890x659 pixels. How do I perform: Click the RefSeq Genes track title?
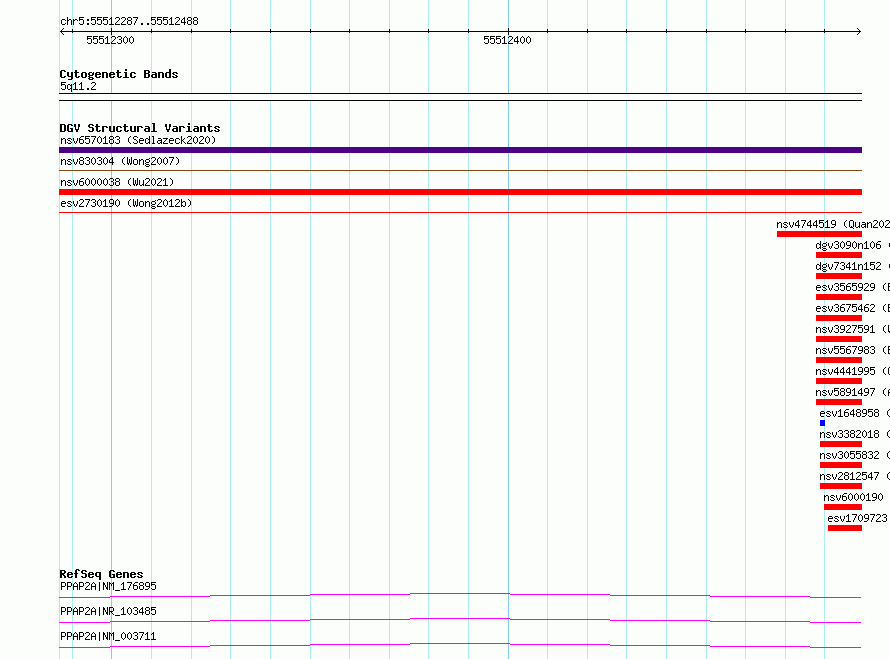pyautogui.click(x=101, y=574)
